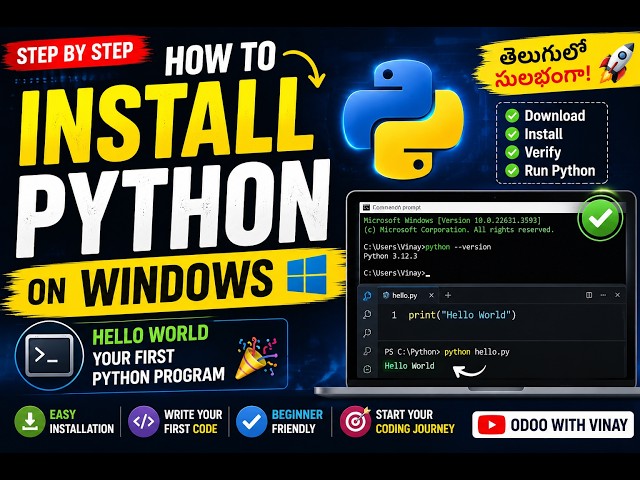Click the rocket icon in the yellow banner
The image size is (640, 480).
[616, 62]
